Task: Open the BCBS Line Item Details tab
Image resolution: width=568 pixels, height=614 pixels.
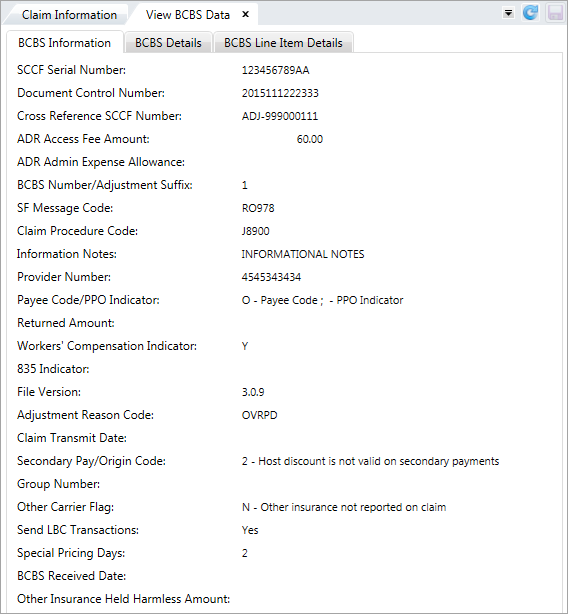Action: click(x=283, y=43)
